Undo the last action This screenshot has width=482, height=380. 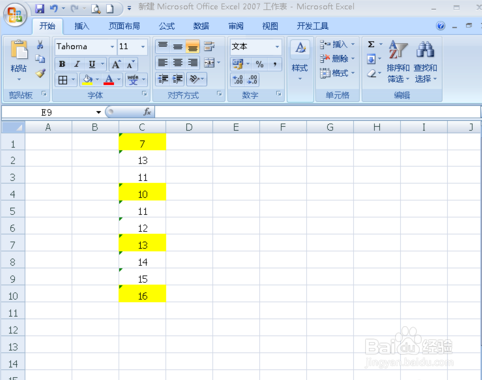(x=54, y=8)
